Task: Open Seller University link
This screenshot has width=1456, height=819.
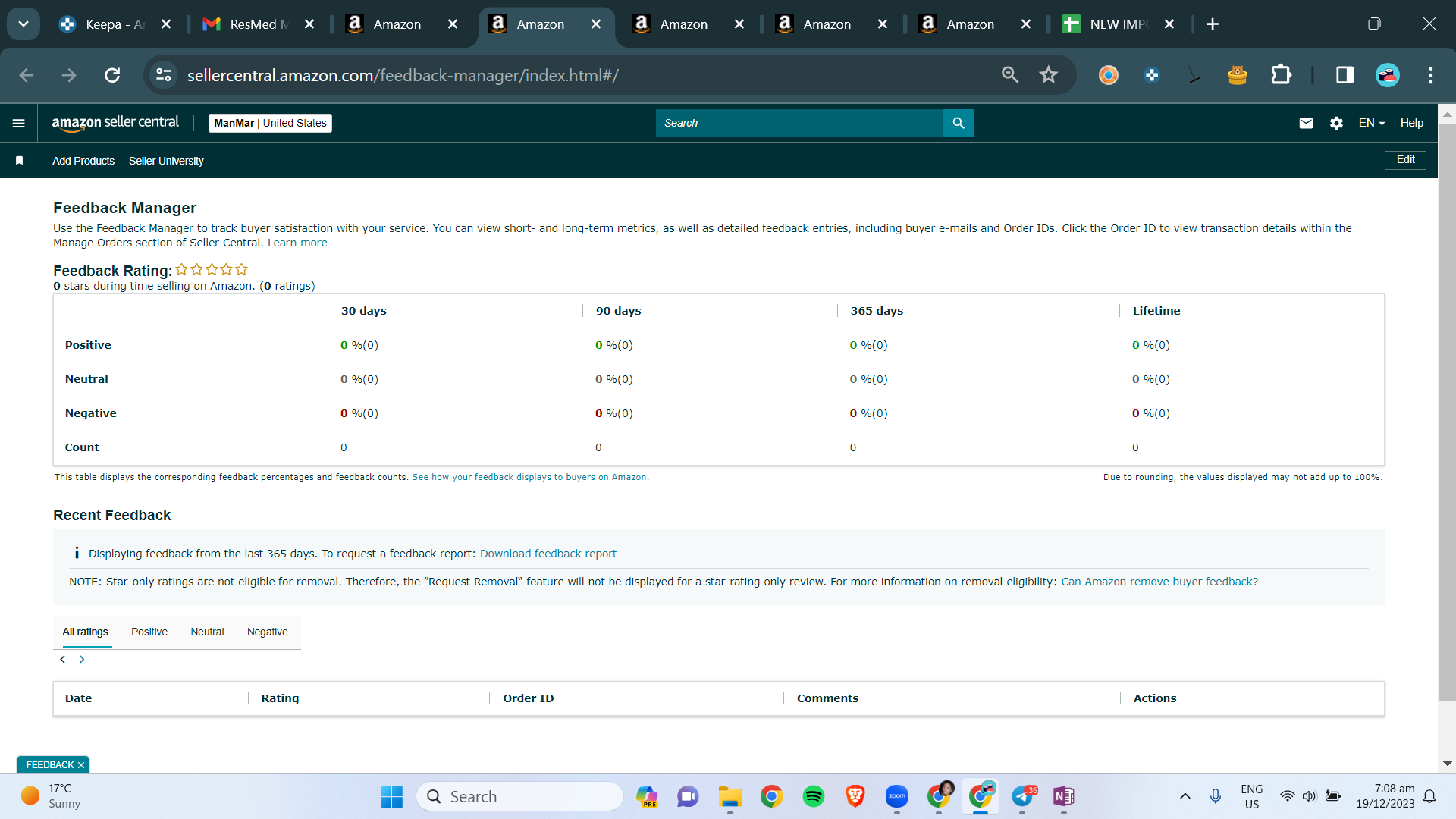Action: click(166, 161)
